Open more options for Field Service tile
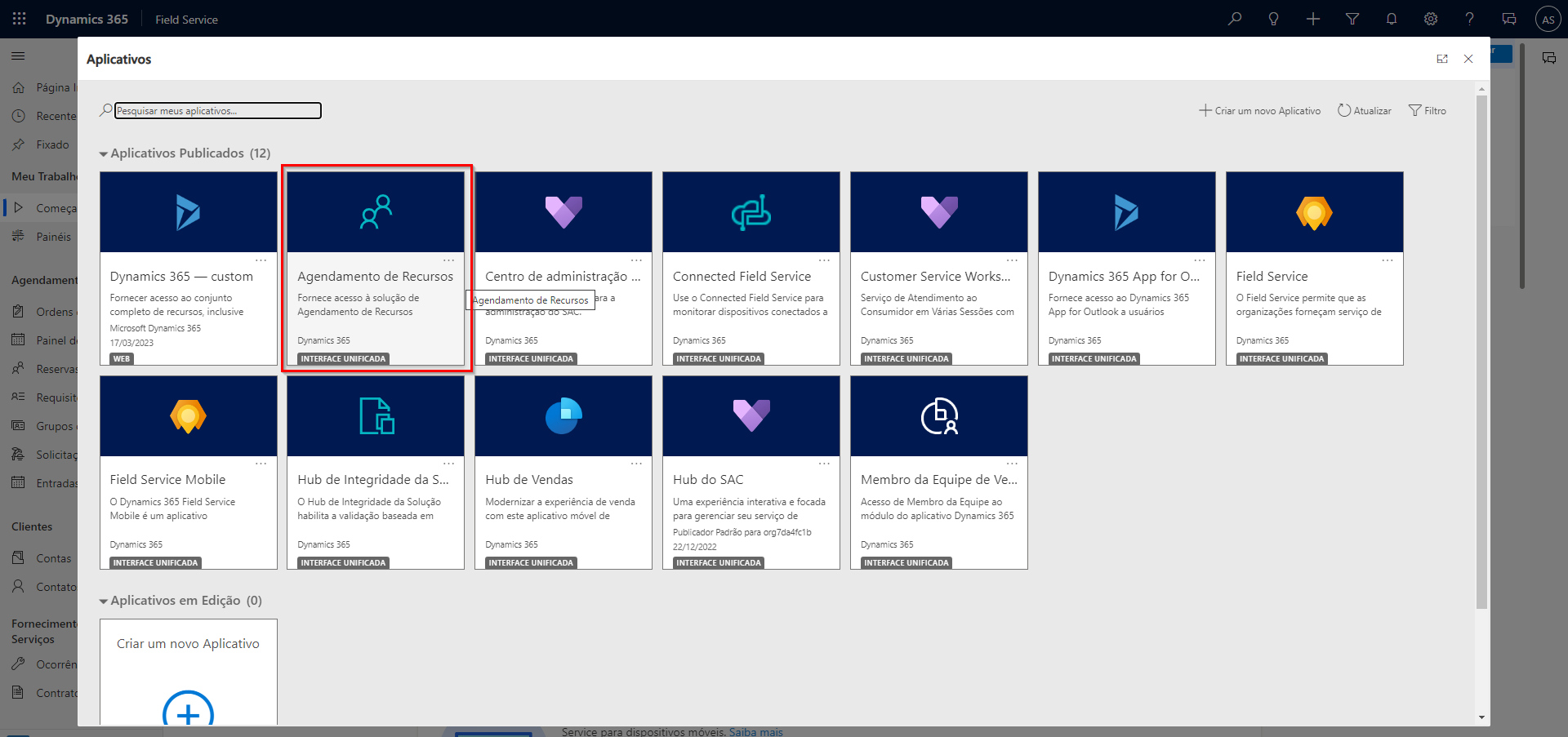This screenshot has height=737, width=1568. (1388, 260)
